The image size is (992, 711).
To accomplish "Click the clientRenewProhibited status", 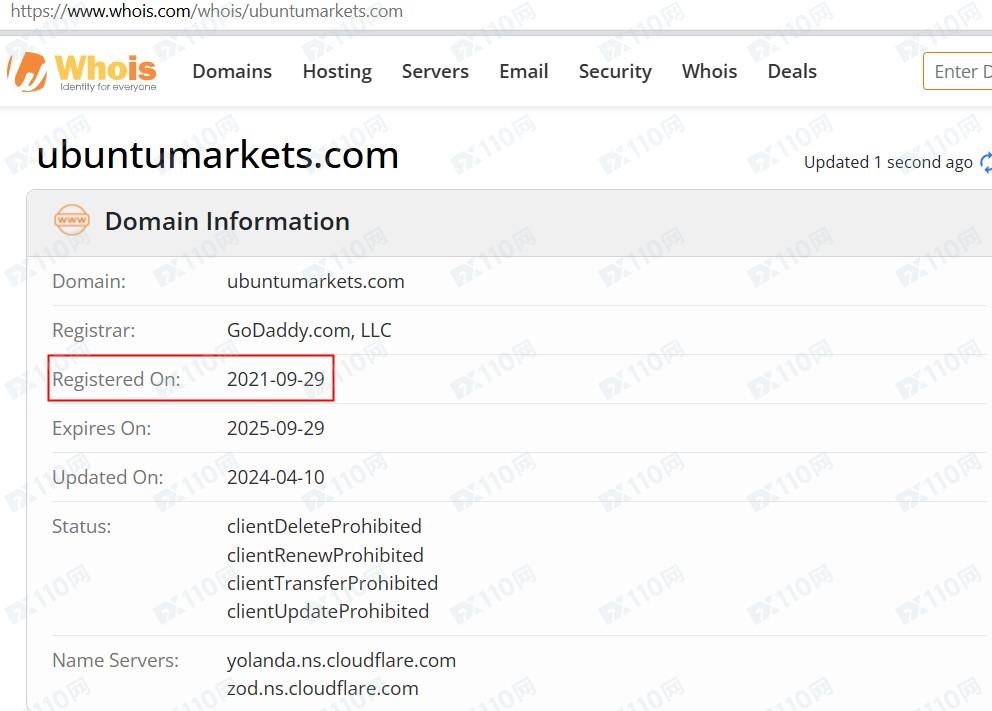I will (x=325, y=555).
